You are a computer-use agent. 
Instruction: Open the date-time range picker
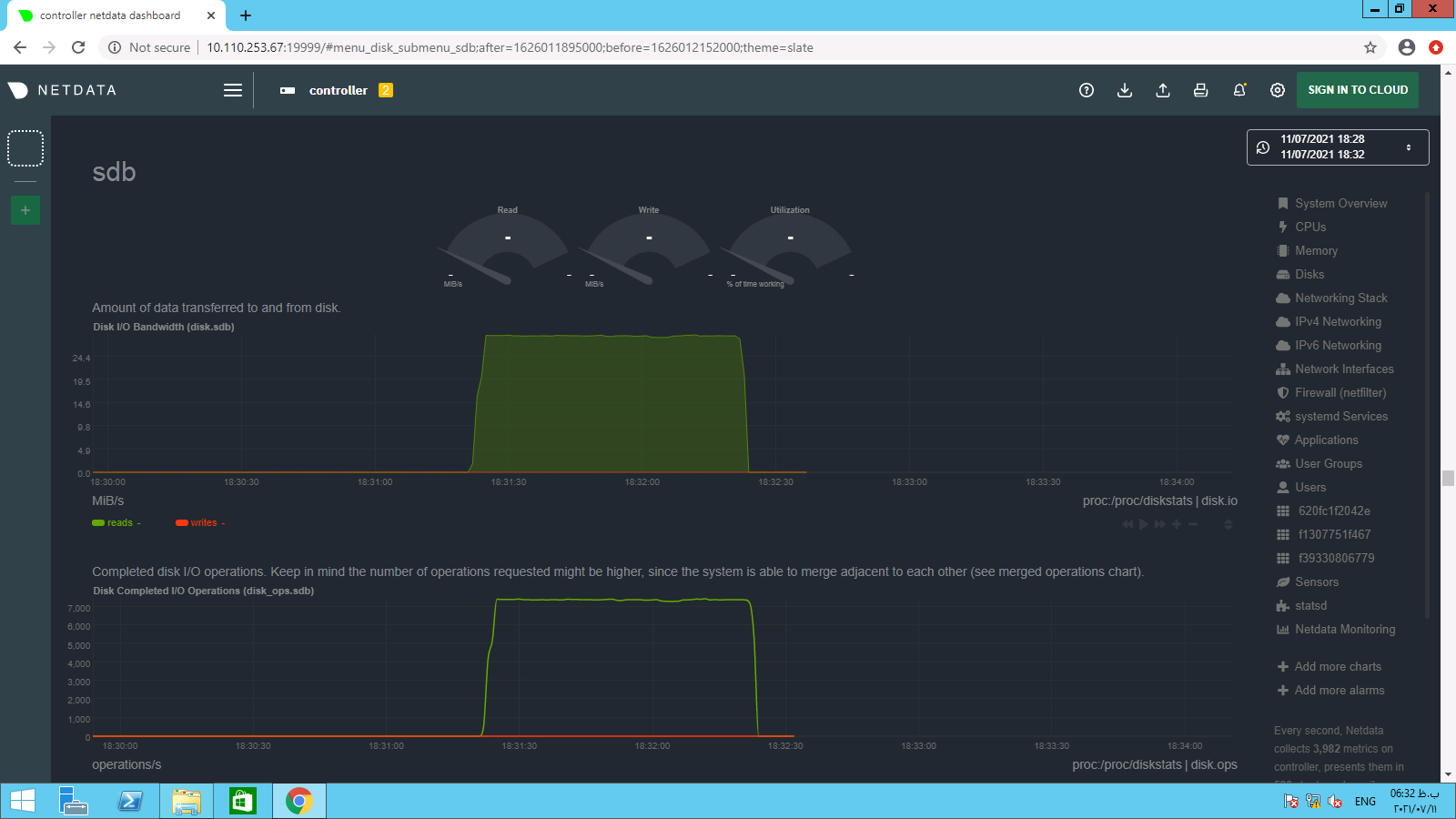(1338, 147)
